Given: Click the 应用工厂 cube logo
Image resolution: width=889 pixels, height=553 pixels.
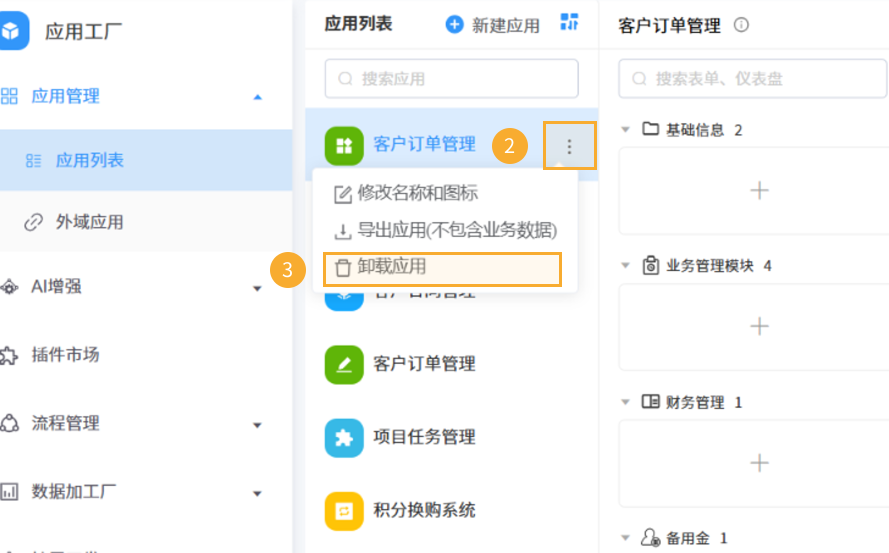Looking at the screenshot, I should click(x=12, y=31).
